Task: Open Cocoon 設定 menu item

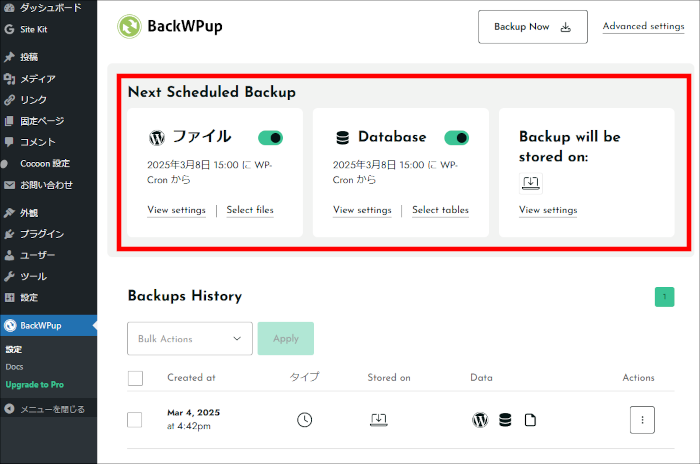Action: coord(48,163)
